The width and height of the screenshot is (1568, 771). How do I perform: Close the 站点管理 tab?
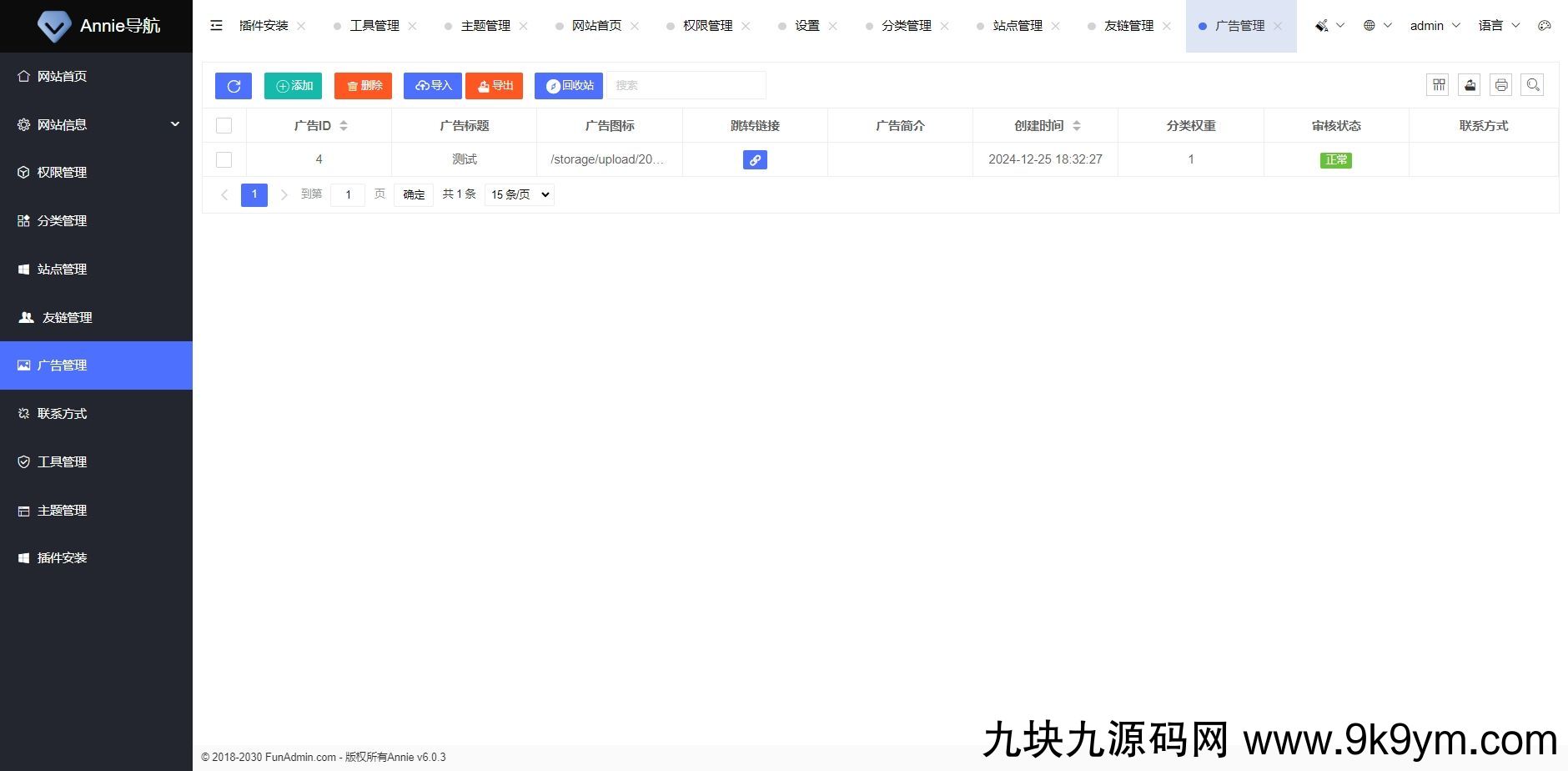click(x=1055, y=26)
